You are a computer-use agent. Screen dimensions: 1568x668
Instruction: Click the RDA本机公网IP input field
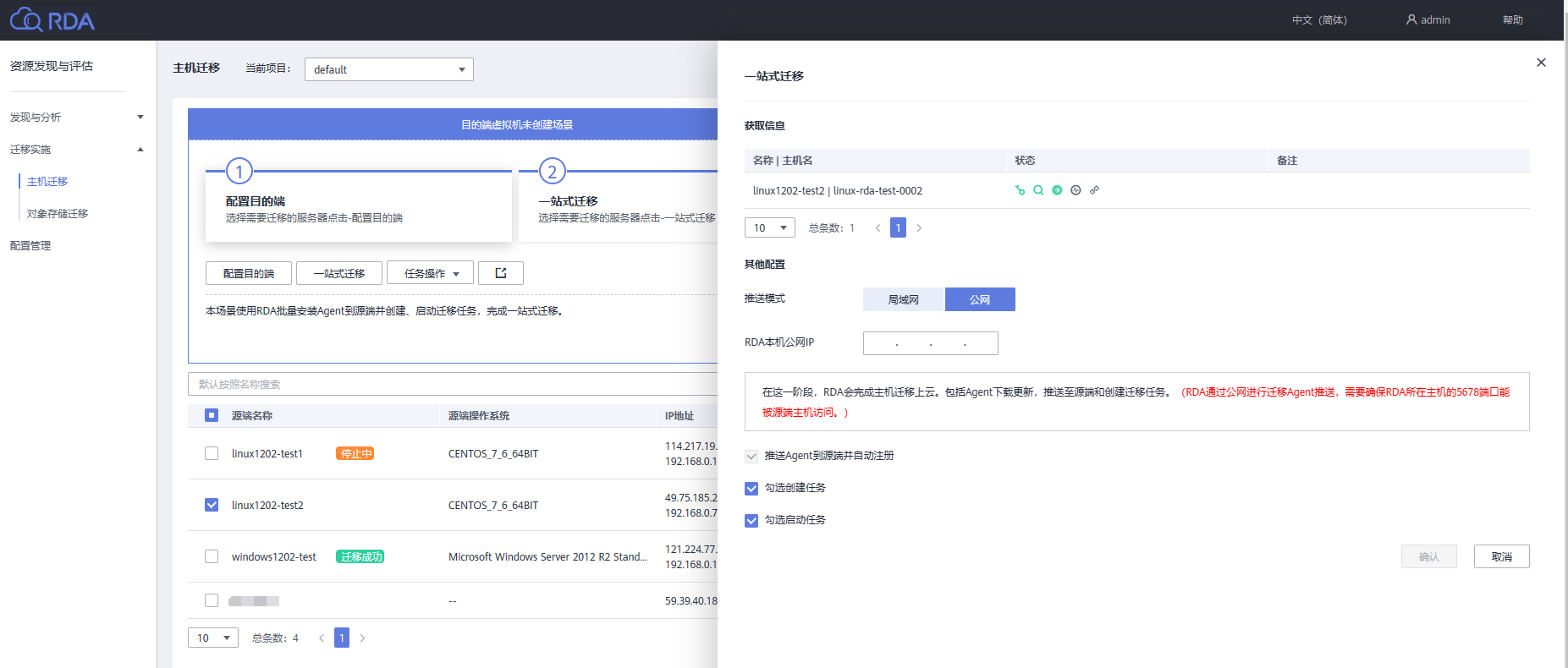pyautogui.click(x=930, y=343)
